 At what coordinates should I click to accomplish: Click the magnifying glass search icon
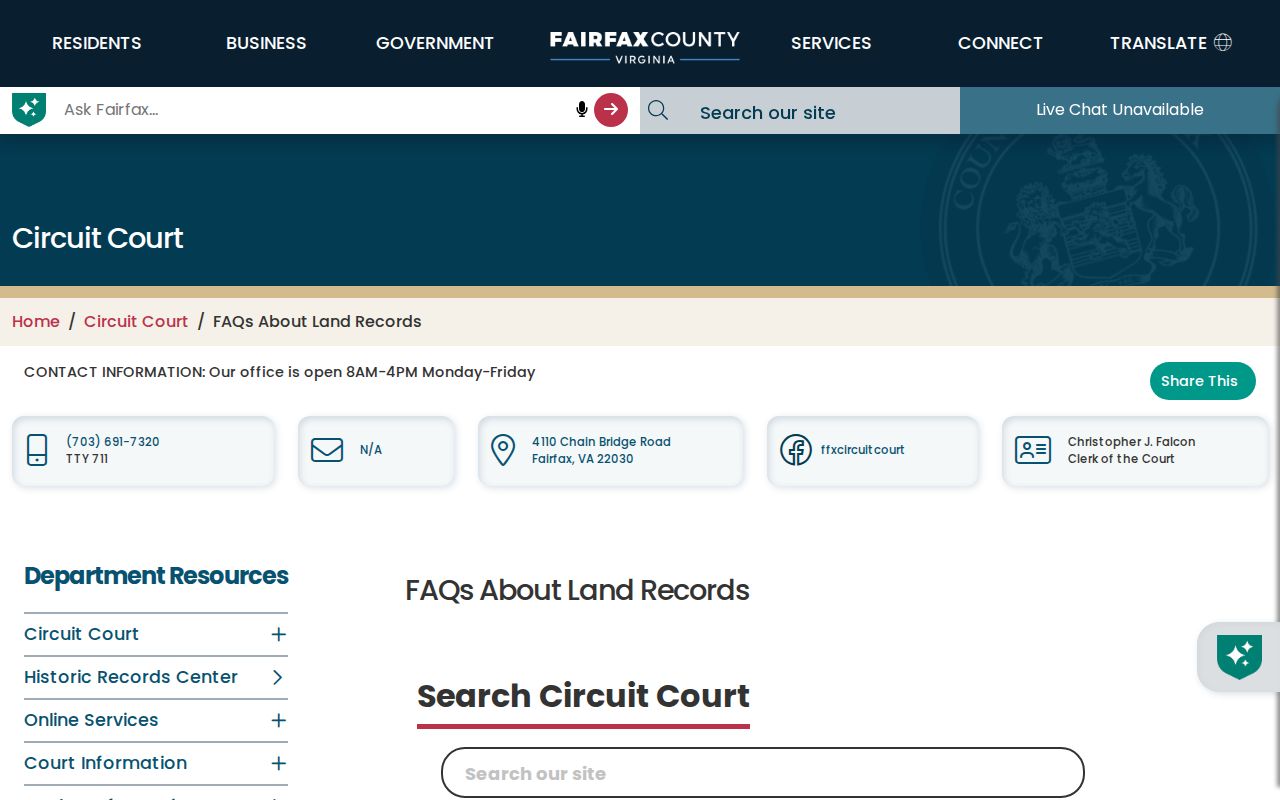pyautogui.click(x=657, y=110)
